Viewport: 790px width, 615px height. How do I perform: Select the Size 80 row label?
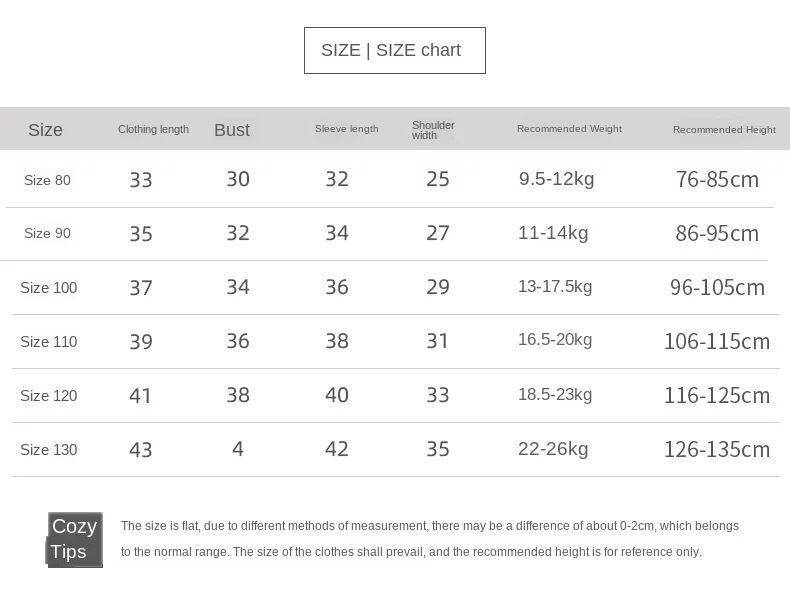47,181
